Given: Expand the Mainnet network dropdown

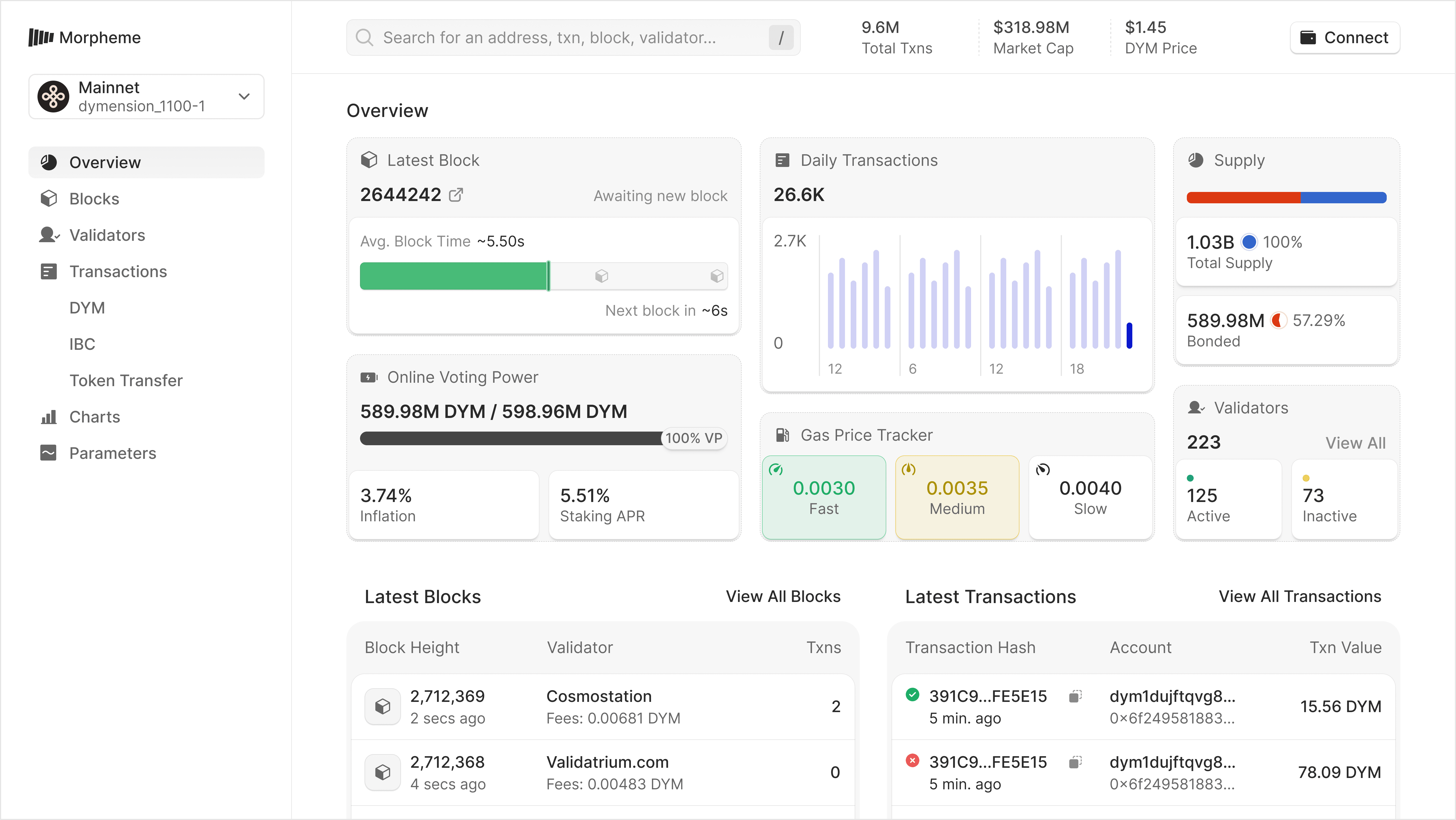Looking at the screenshot, I should tap(244, 97).
